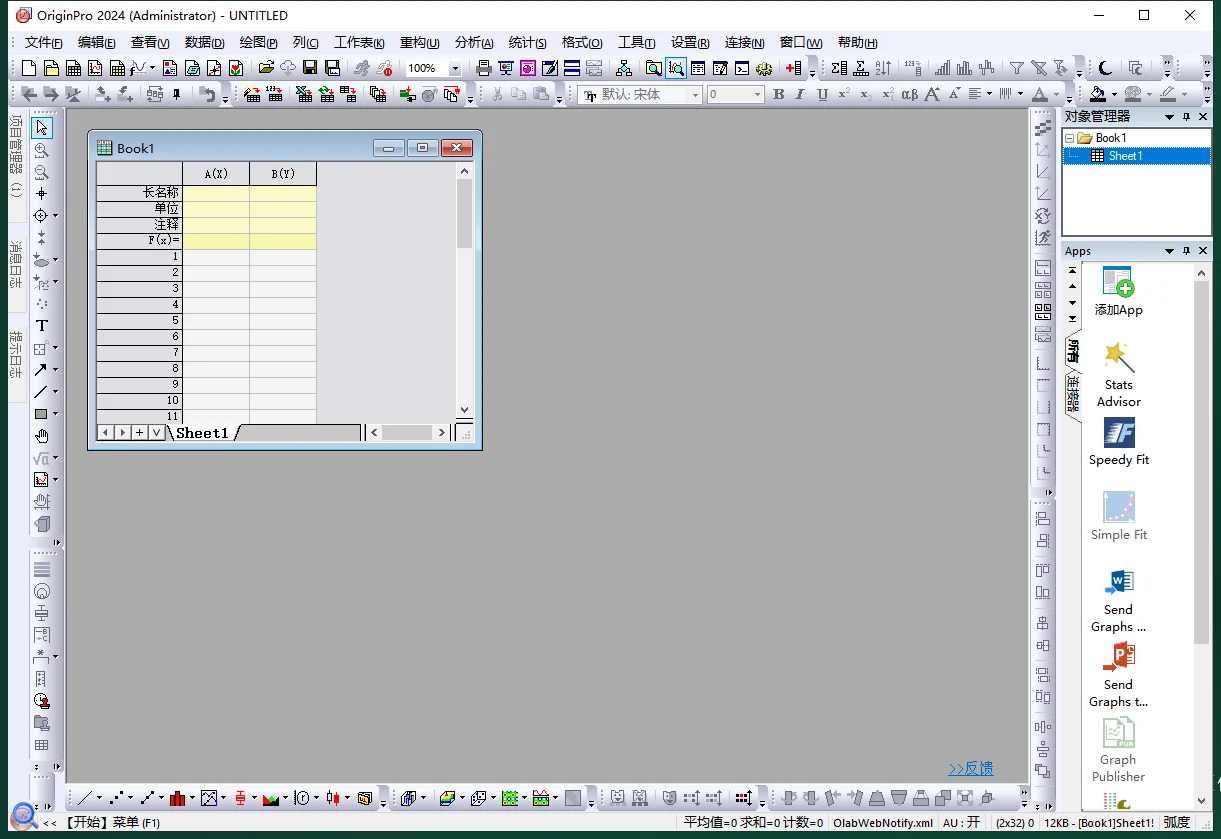Screen dimensions: 1221x839
Task: Open the font size dropdown
Action: click(x=757, y=95)
